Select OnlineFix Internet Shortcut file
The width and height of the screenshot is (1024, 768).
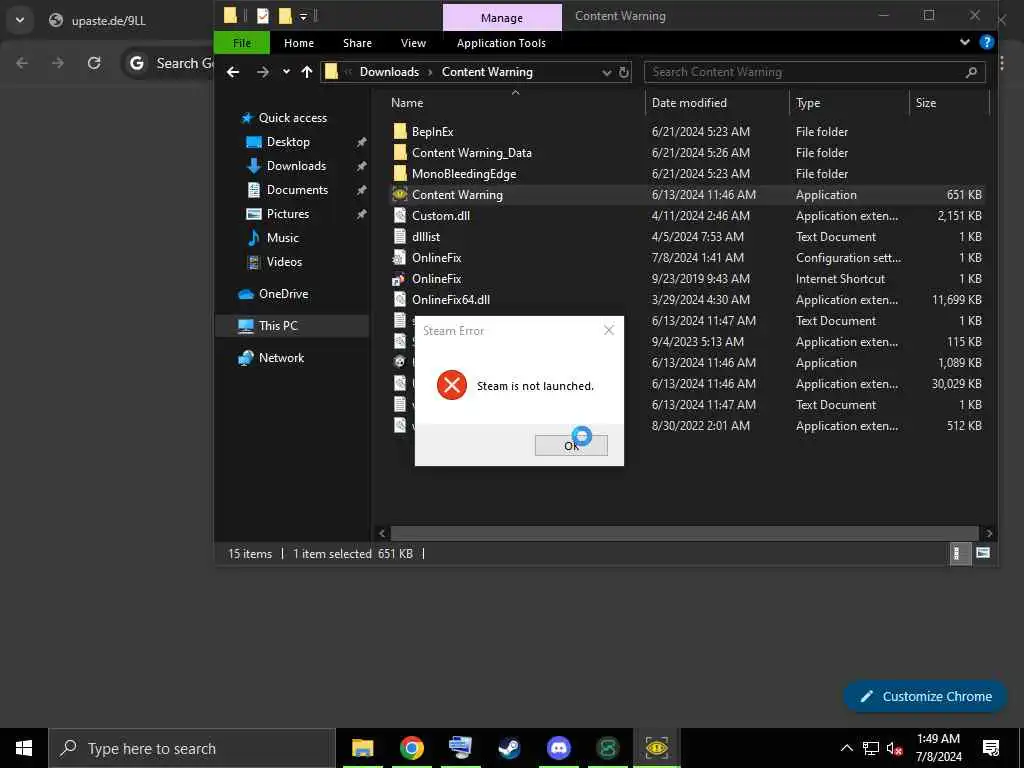(x=436, y=278)
